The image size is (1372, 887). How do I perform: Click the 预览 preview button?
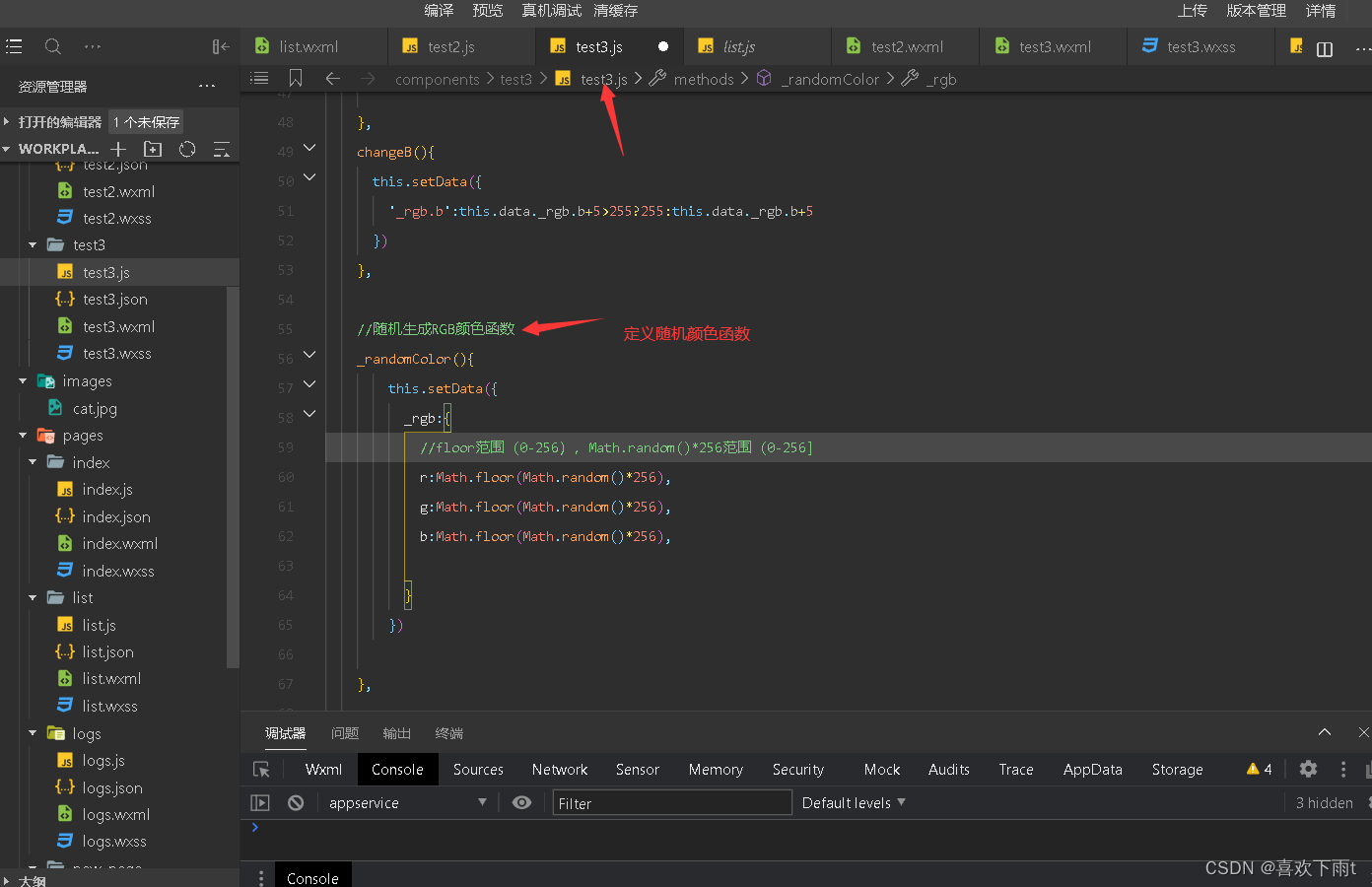point(488,11)
